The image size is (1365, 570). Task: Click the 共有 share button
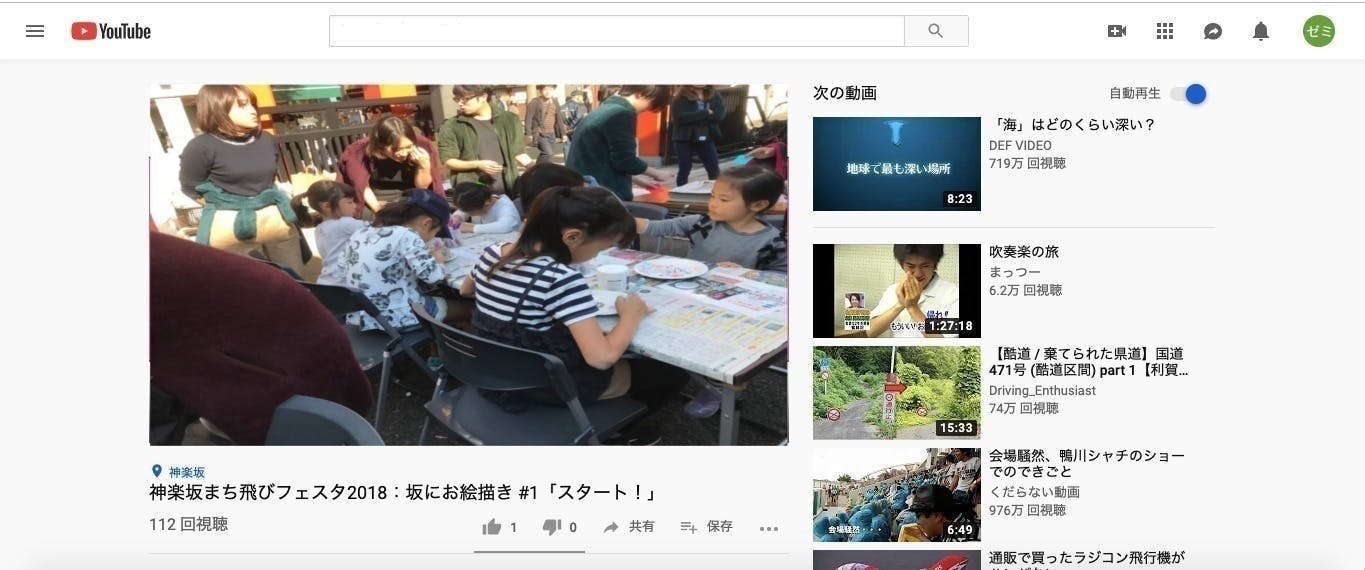point(629,527)
